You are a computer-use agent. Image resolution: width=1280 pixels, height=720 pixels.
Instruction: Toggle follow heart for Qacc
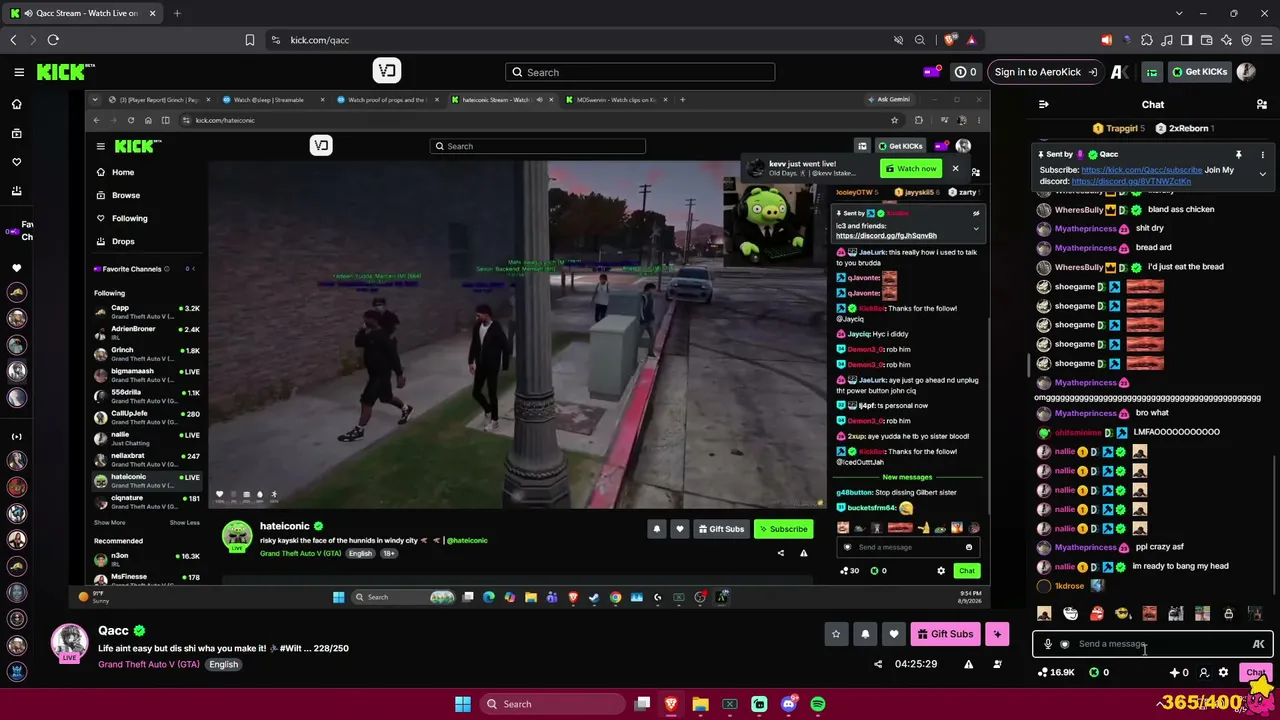[x=894, y=633]
